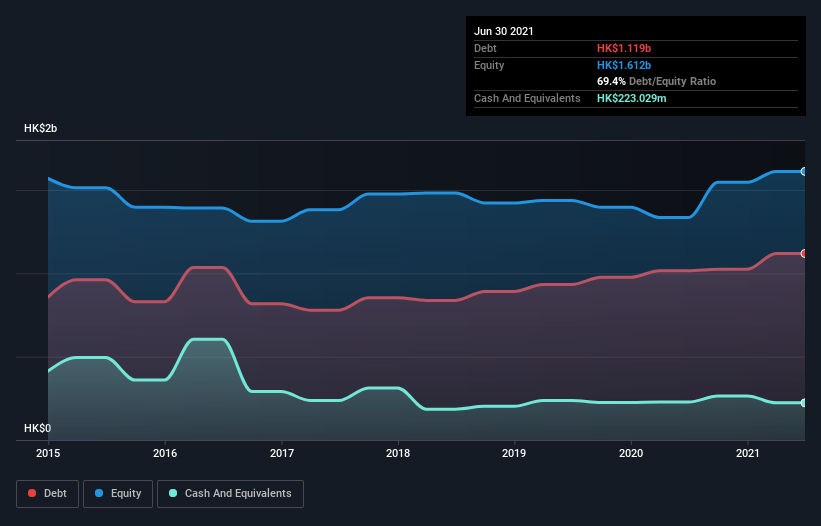Toggle the Equity series legend button
Image resolution: width=821 pixels, height=526 pixels.
click(x=118, y=494)
